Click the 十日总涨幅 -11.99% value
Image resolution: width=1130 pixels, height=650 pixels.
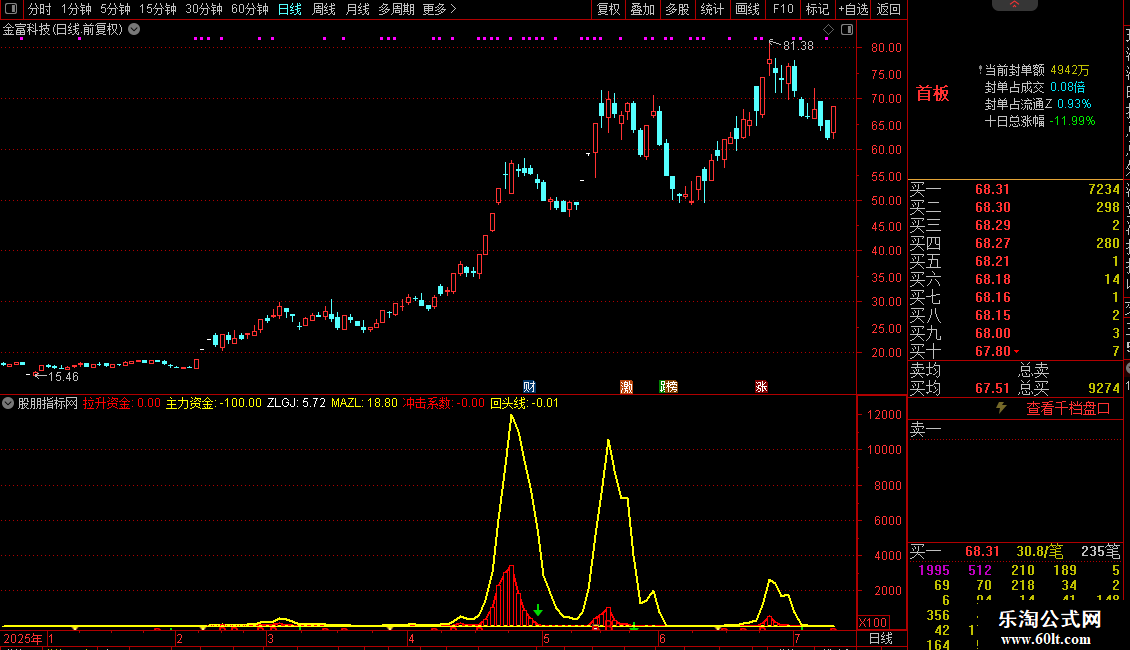(1072, 121)
